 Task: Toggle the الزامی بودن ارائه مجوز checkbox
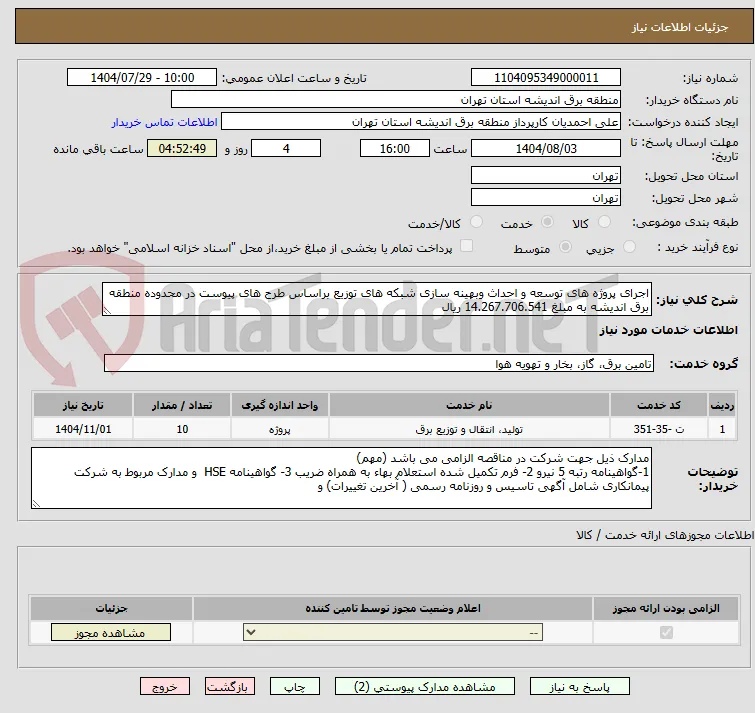tap(666, 632)
